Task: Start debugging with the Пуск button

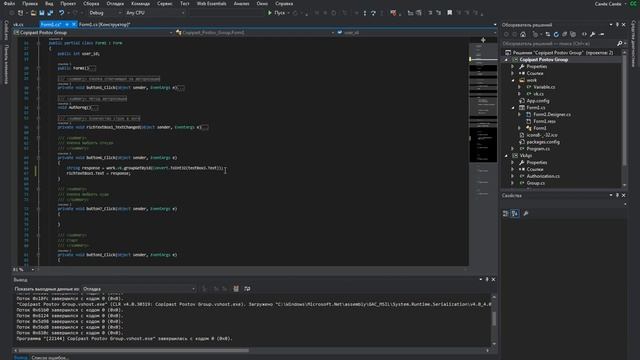Action: pos(277,13)
